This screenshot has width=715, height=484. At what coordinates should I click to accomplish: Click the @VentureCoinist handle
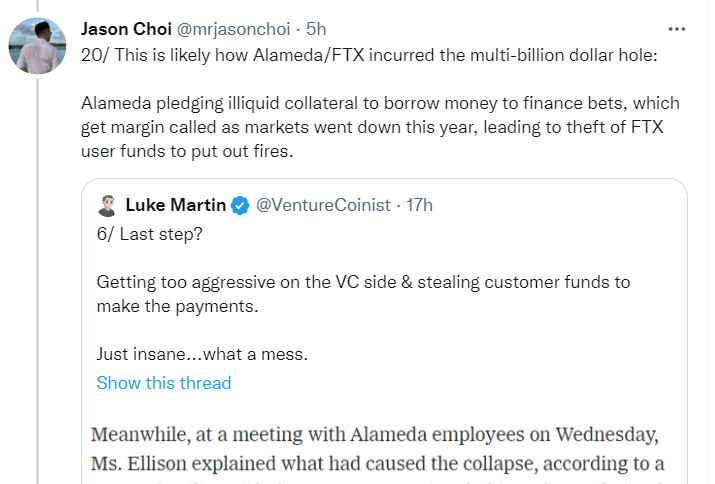pyautogui.click(x=322, y=206)
